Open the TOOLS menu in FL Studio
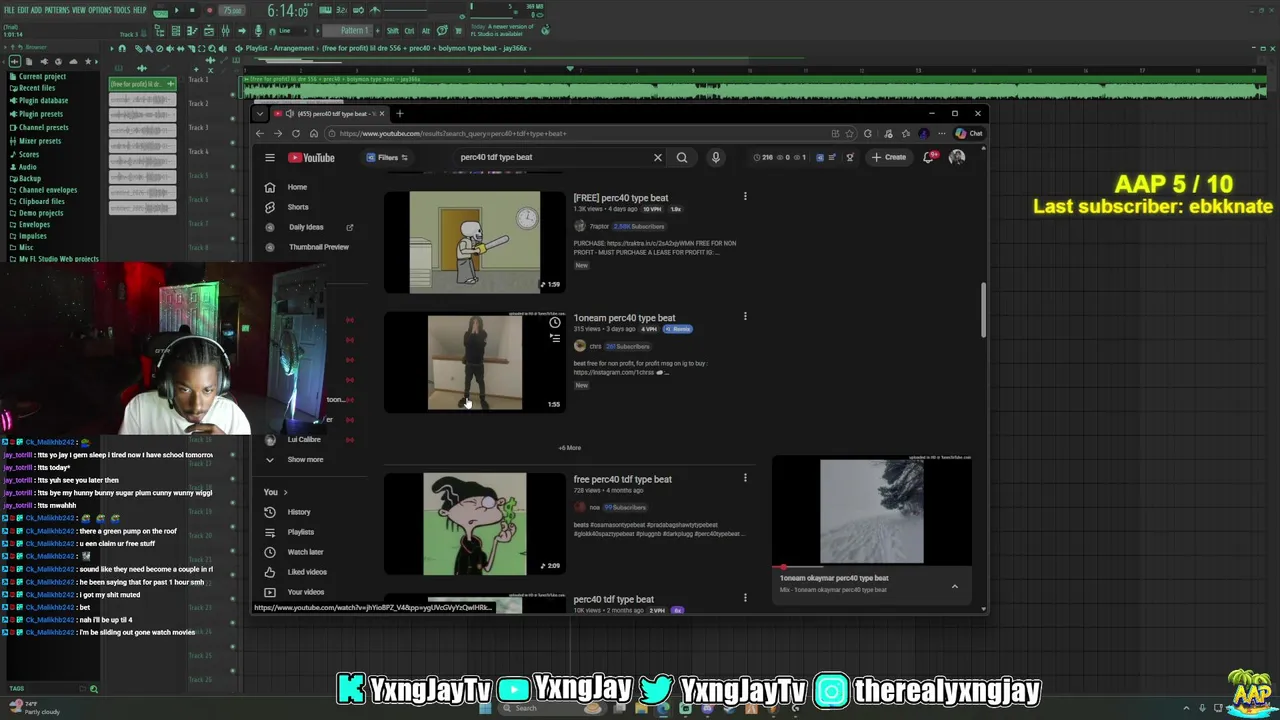1280x720 pixels. [x=122, y=10]
